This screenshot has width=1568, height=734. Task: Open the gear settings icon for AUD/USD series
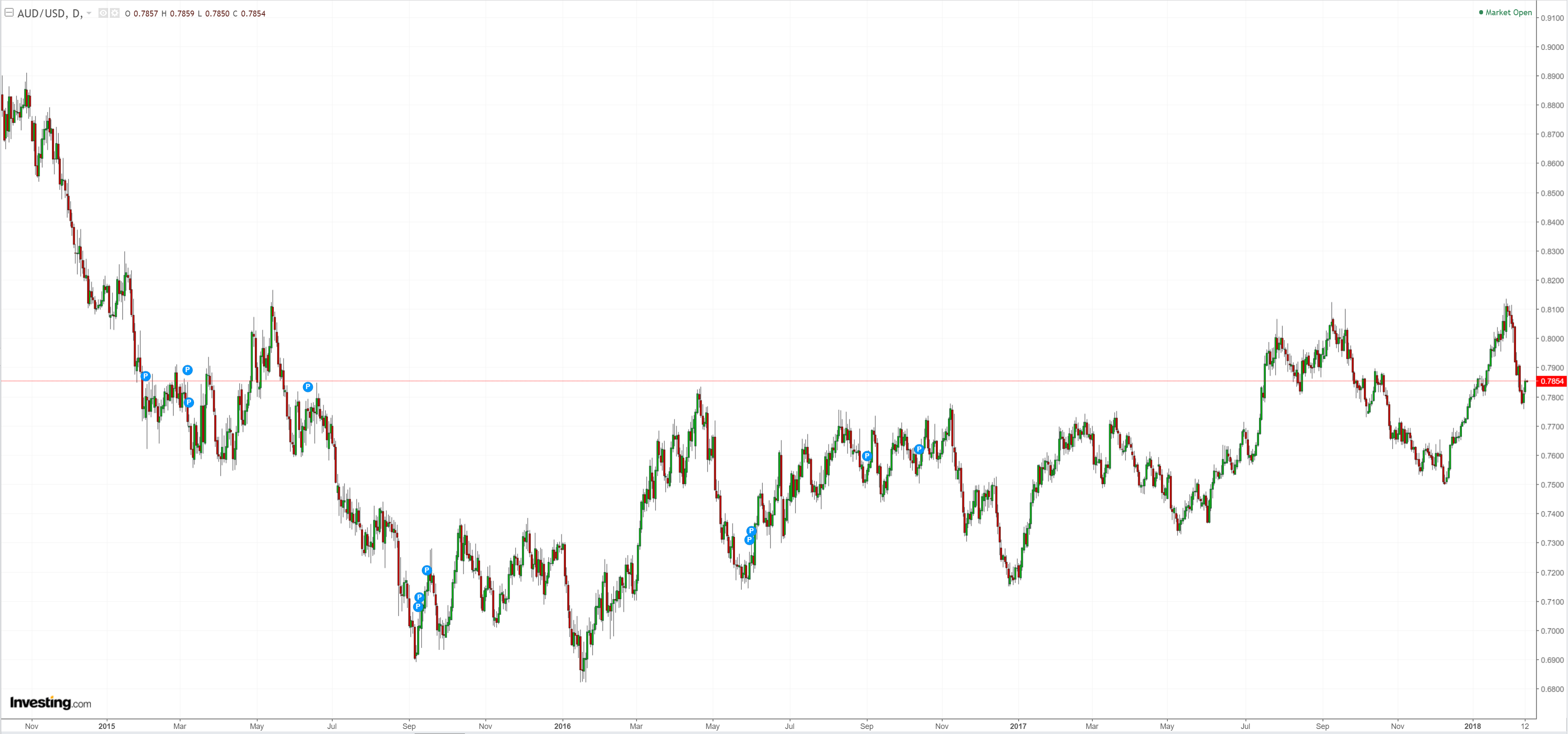[x=115, y=14]
